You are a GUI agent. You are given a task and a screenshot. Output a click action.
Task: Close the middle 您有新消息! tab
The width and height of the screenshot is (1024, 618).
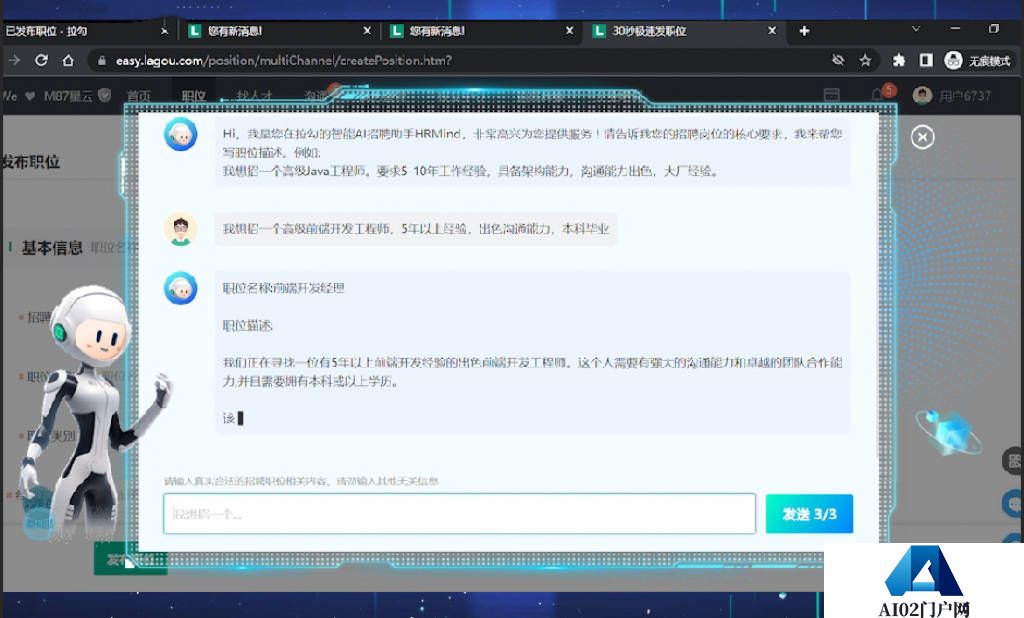tap(569, 31)
